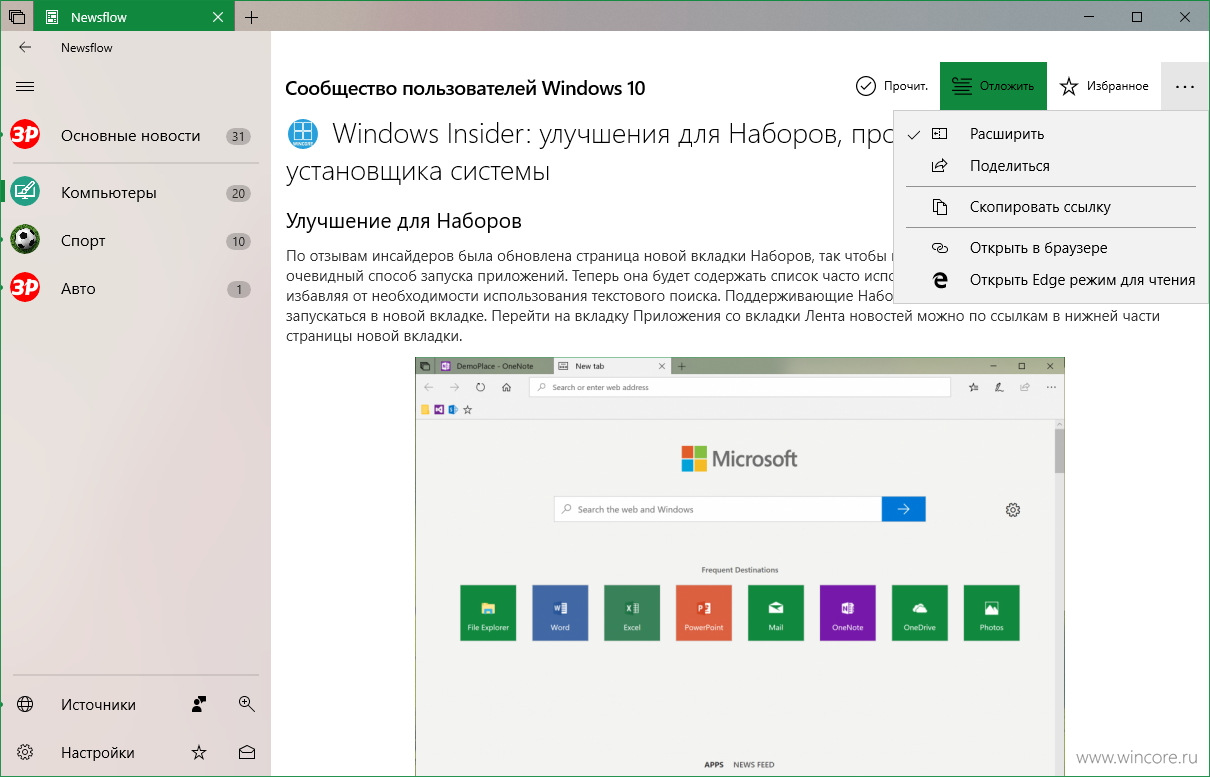The height and width of the screenshot is (777, 1210).
Task: Open Компьютеры feed
Action: click(x=135, y=192)
